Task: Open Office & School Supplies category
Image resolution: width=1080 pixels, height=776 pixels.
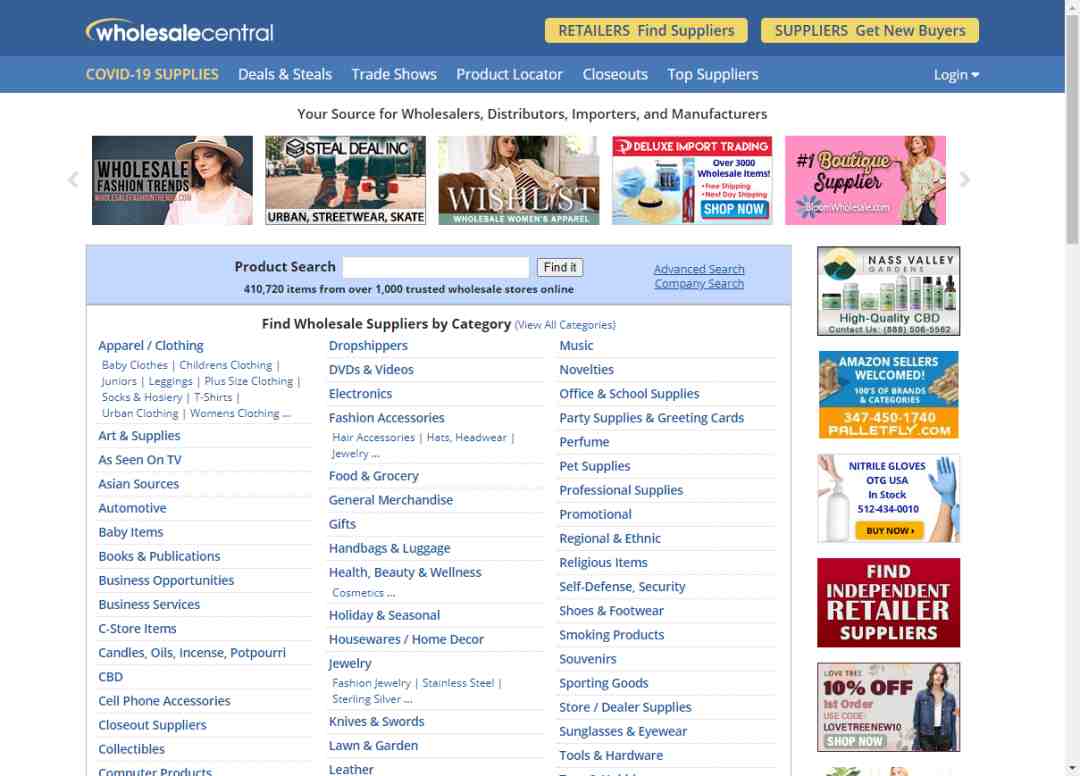Action: 629,394
